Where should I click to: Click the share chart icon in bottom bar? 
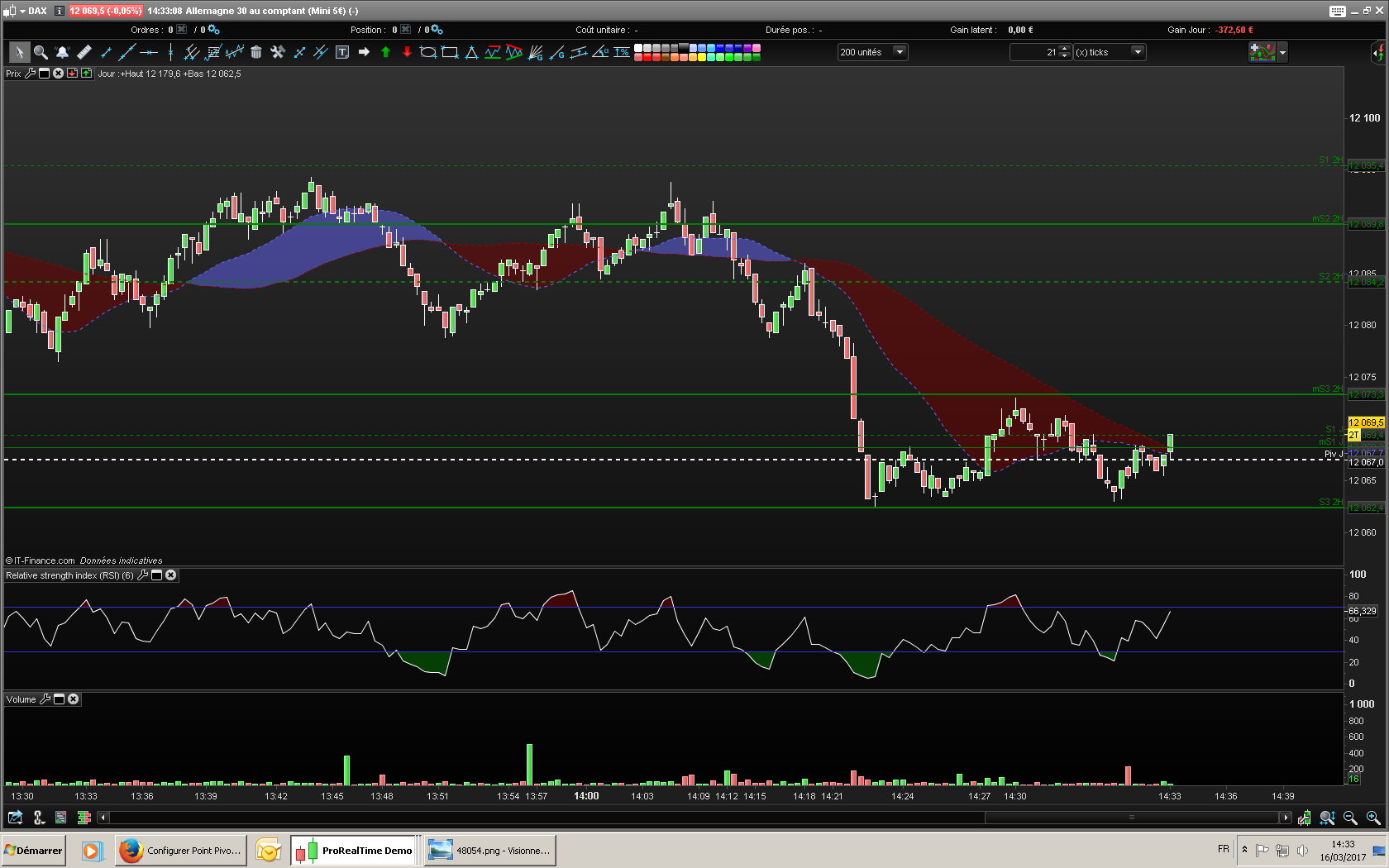[x=15, y=818]
